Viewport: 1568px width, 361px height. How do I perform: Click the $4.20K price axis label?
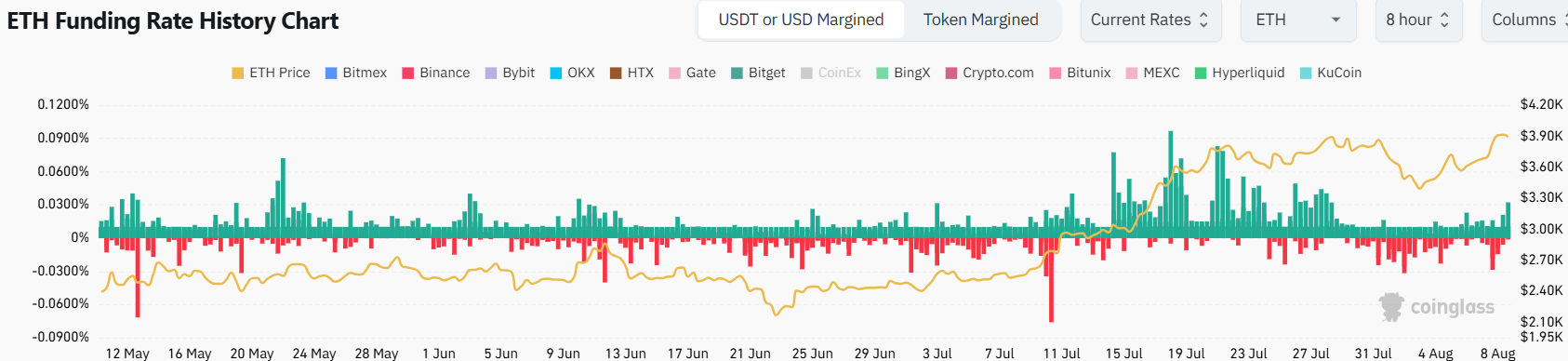point(1541,104)
